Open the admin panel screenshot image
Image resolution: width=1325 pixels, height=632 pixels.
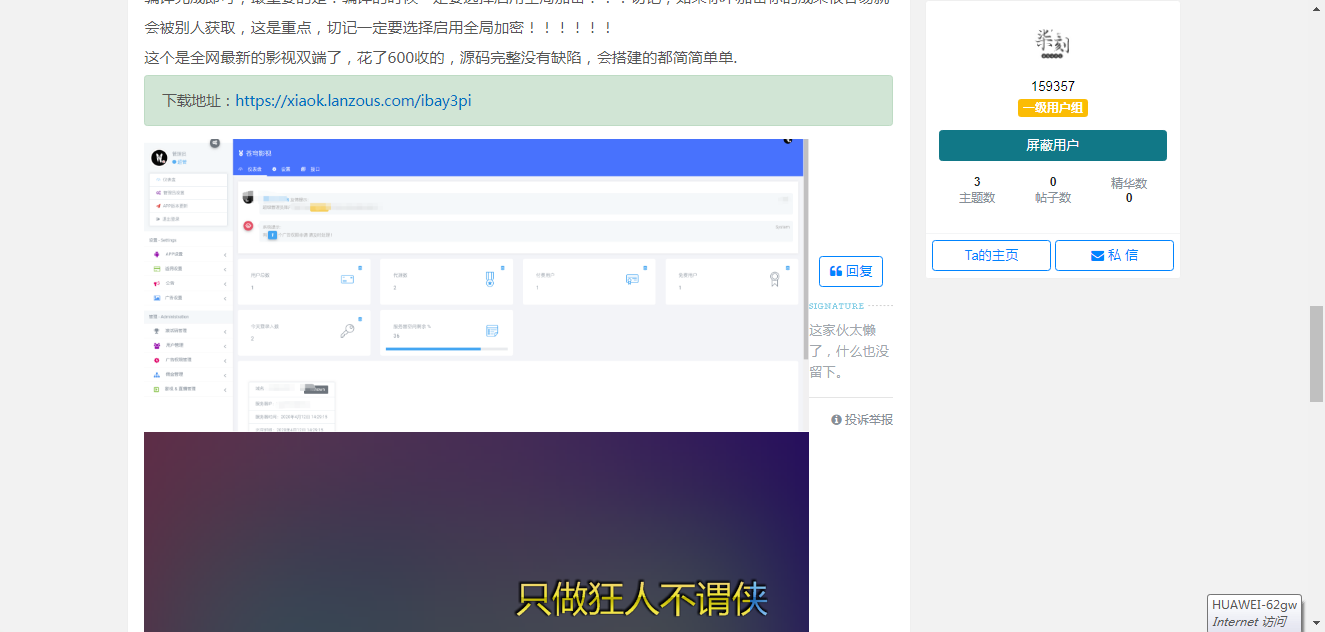476,285
